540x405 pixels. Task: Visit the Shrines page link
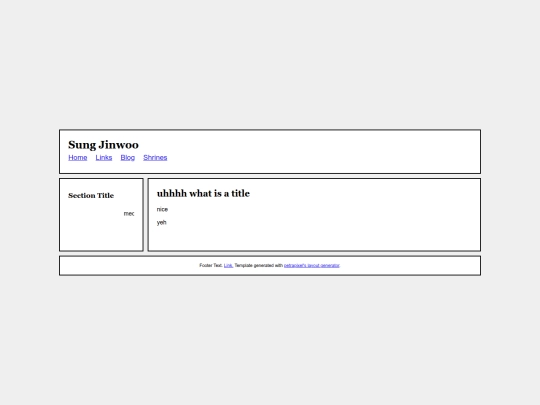point(155,157)
